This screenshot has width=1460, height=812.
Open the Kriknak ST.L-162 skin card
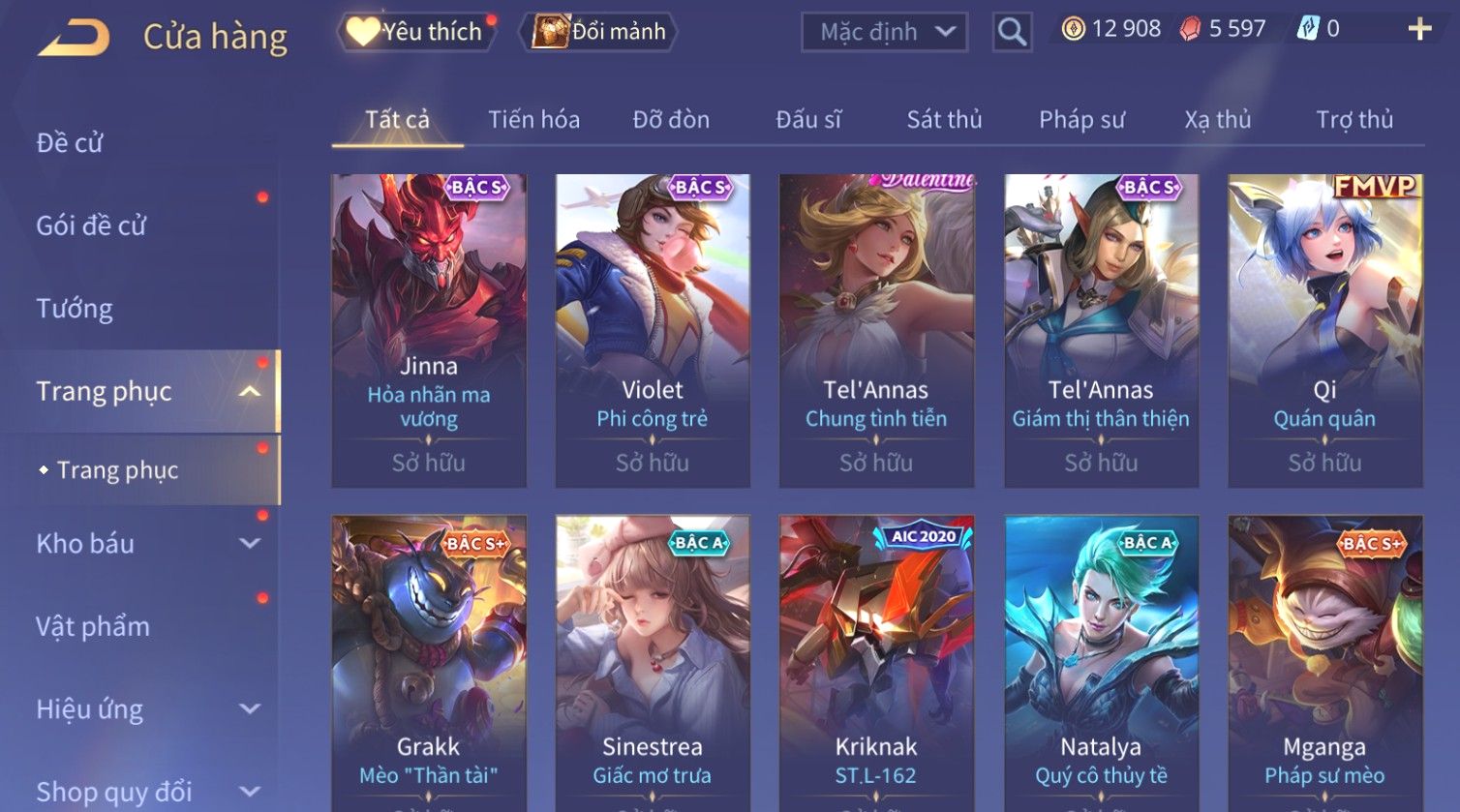[x=876, y=663]
